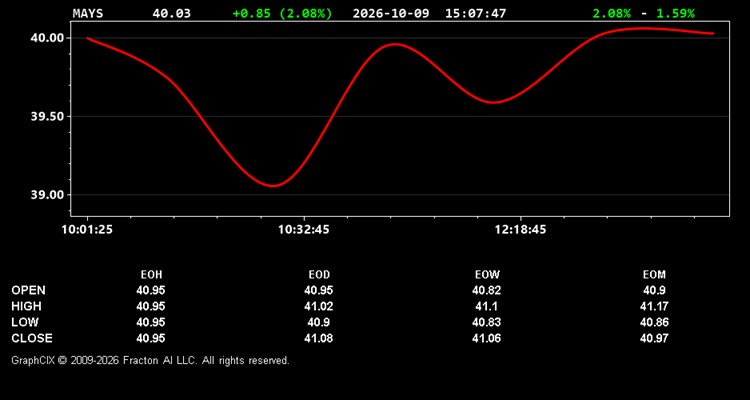Click the green 2.08% range value
This screenshot has height=400, width=750.
pos(611,13)
